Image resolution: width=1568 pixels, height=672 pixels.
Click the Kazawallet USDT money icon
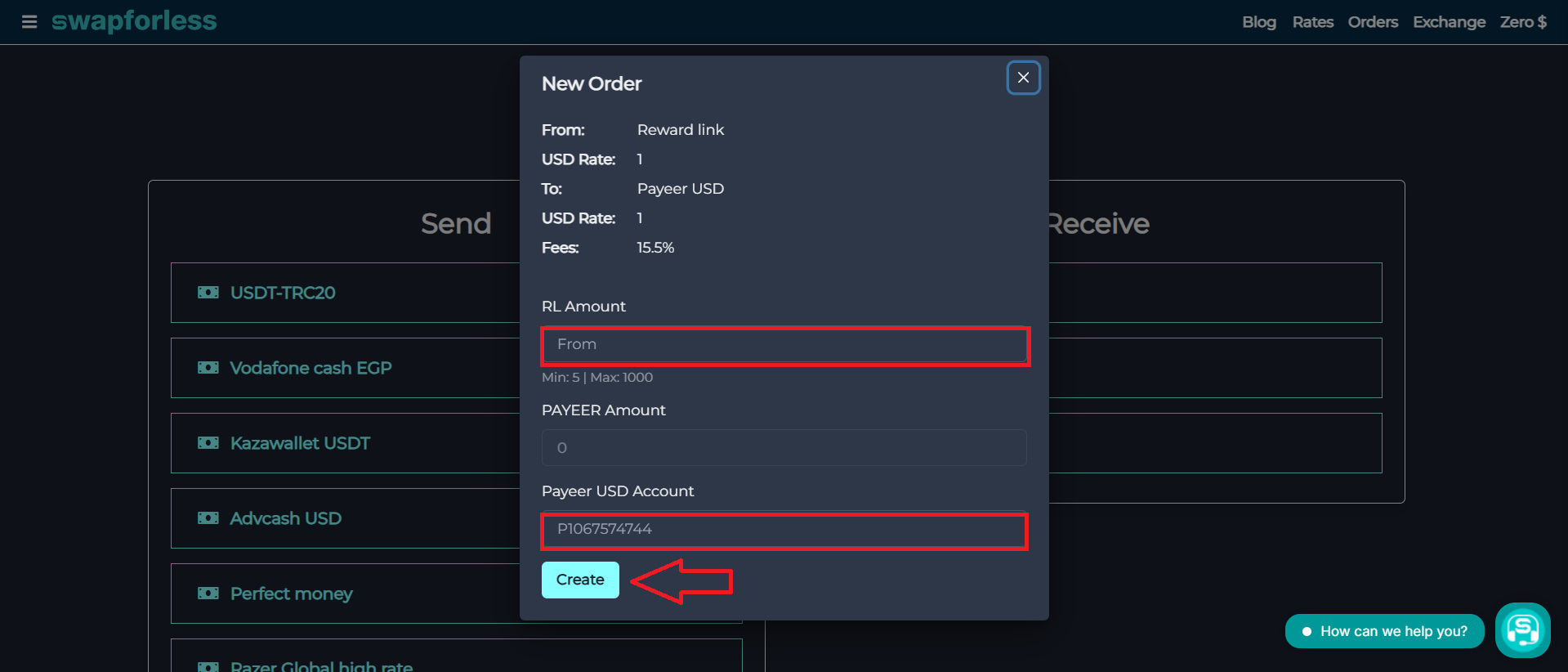coord(208,443)
